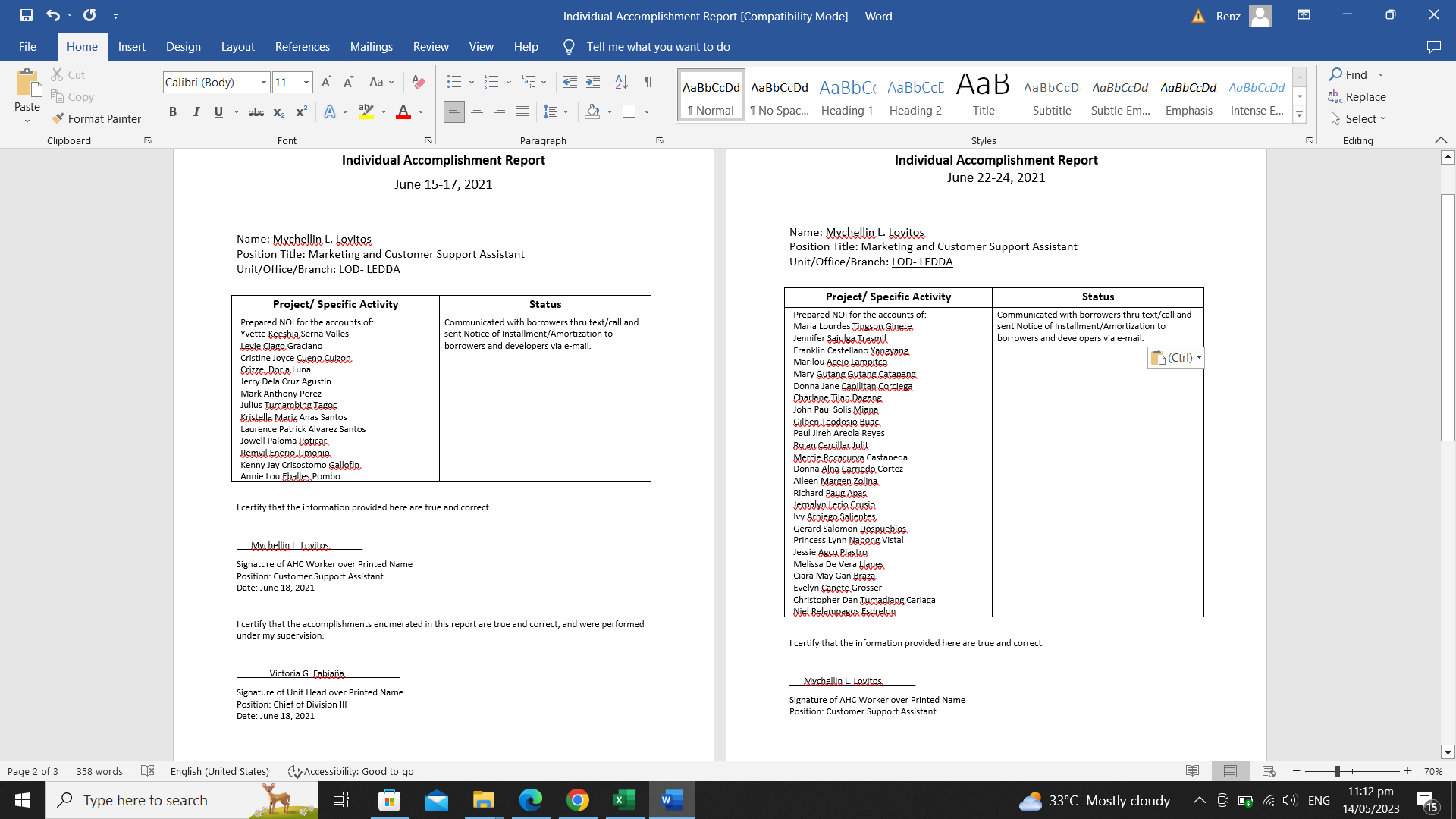Screen dimensions: 1456x819
Task: Expand the font size dropdown
Action: coord(306,82)
